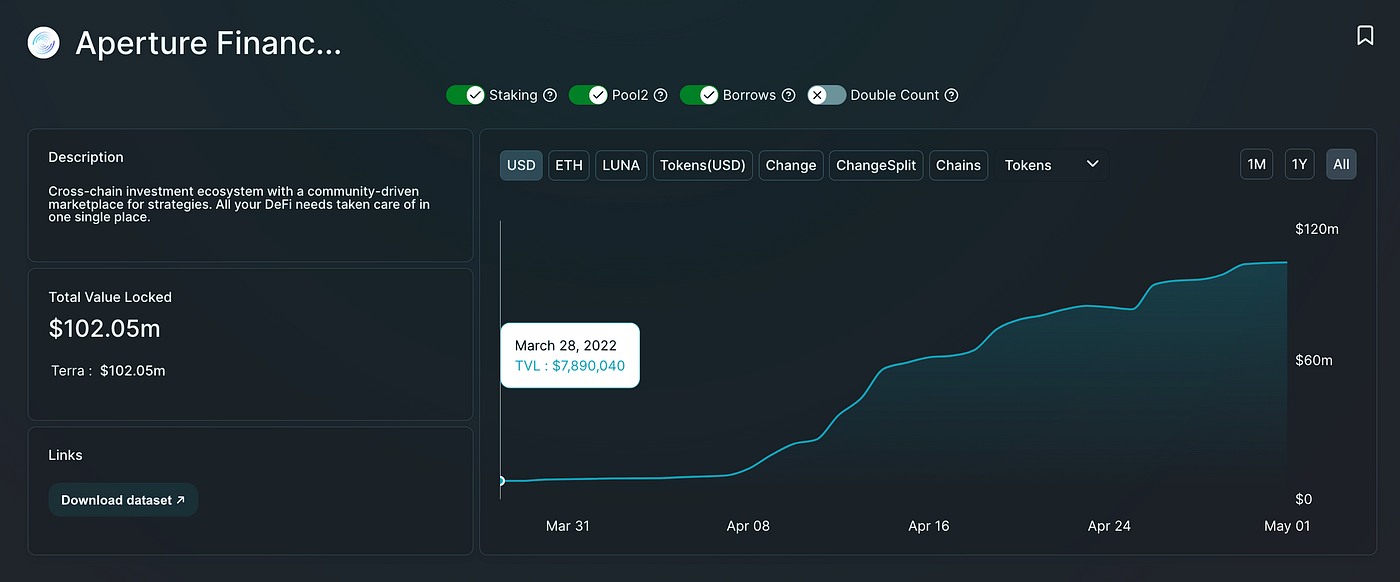This screenshot has width=1400, height=582.
Task: Click the May 01 axis label
Action: [1288, 526]
